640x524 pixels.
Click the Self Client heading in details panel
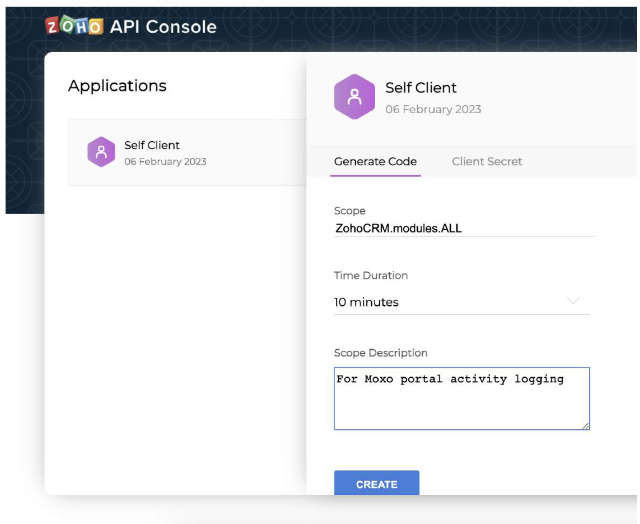point(421,88)
